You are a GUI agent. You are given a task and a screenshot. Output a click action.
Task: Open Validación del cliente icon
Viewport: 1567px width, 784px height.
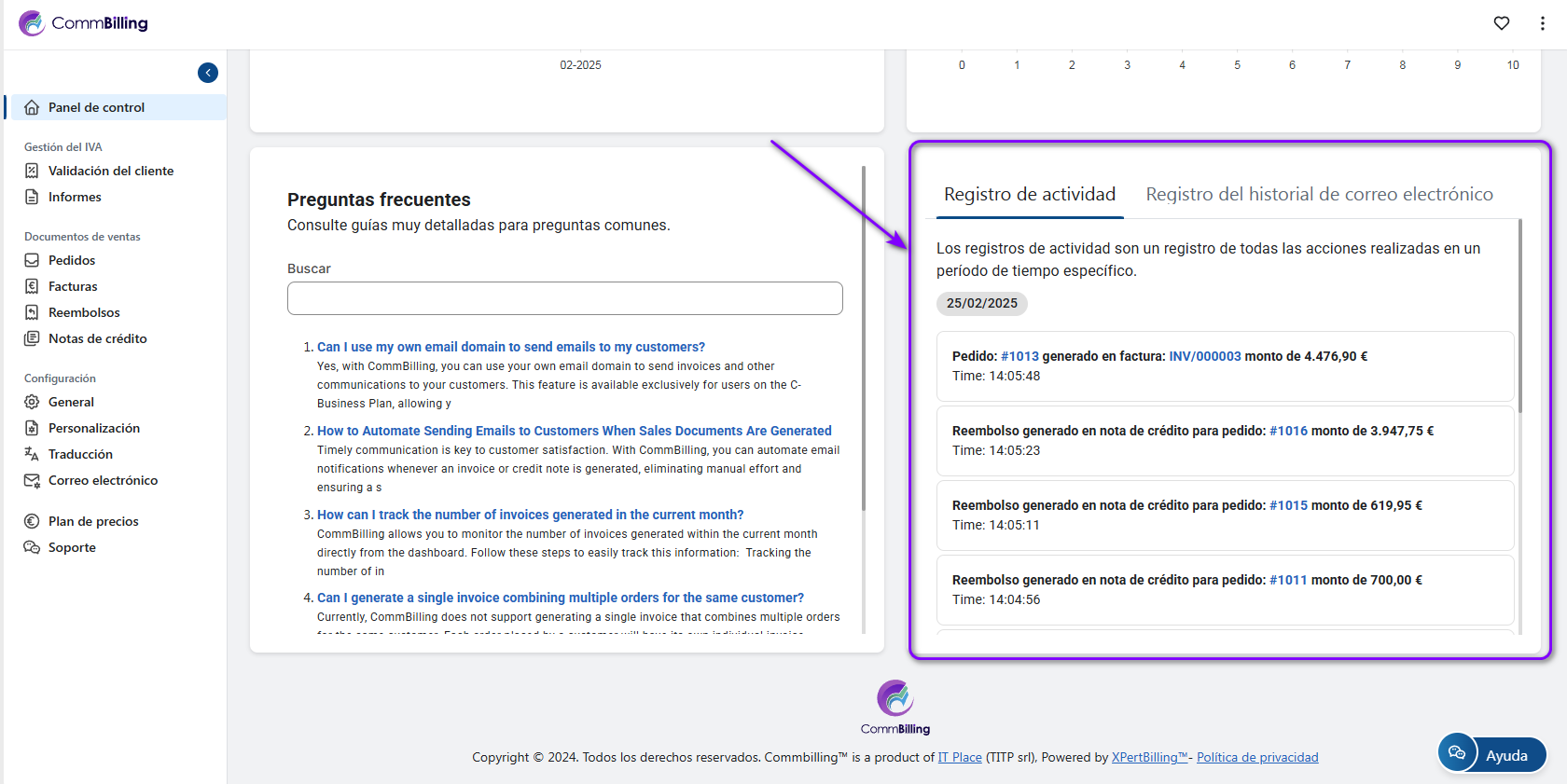click(32, 171)
